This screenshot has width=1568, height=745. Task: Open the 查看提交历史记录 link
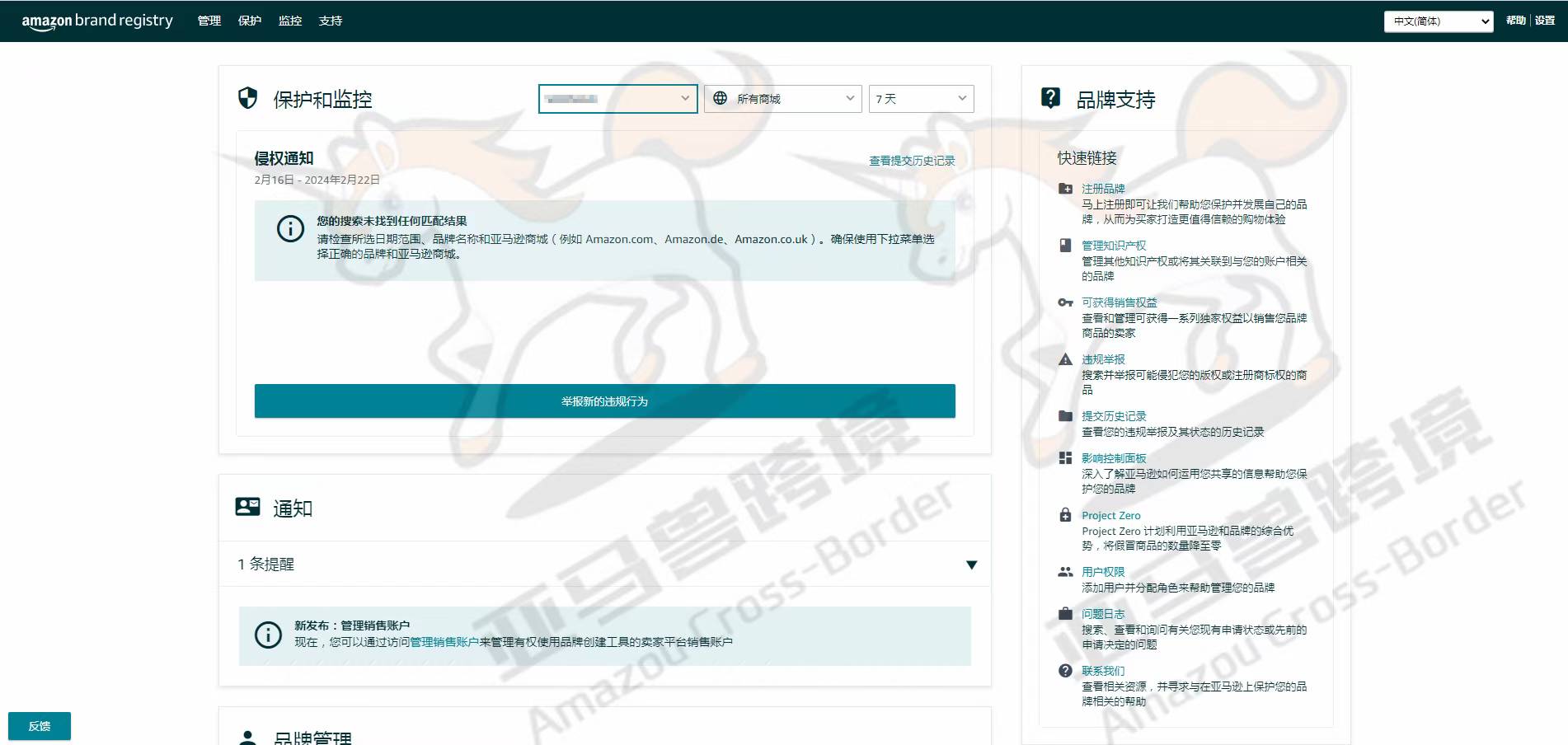click(x=912, y=161)
